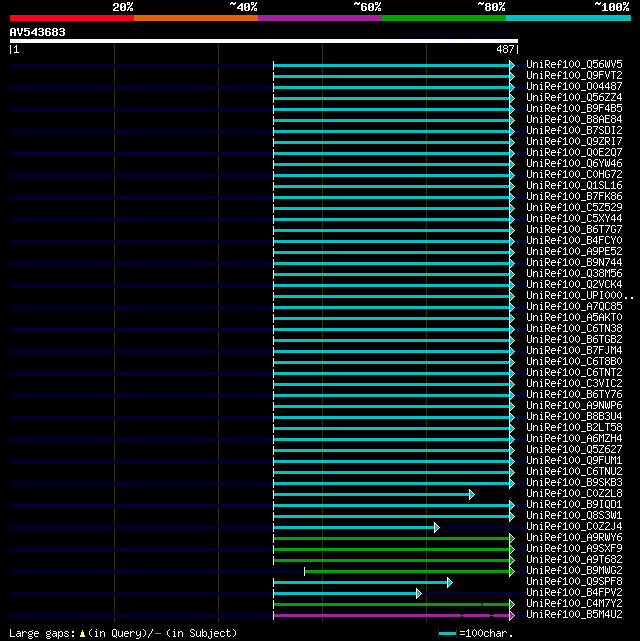Open hit UniRef100_Q56ZZ4 label

574,98
